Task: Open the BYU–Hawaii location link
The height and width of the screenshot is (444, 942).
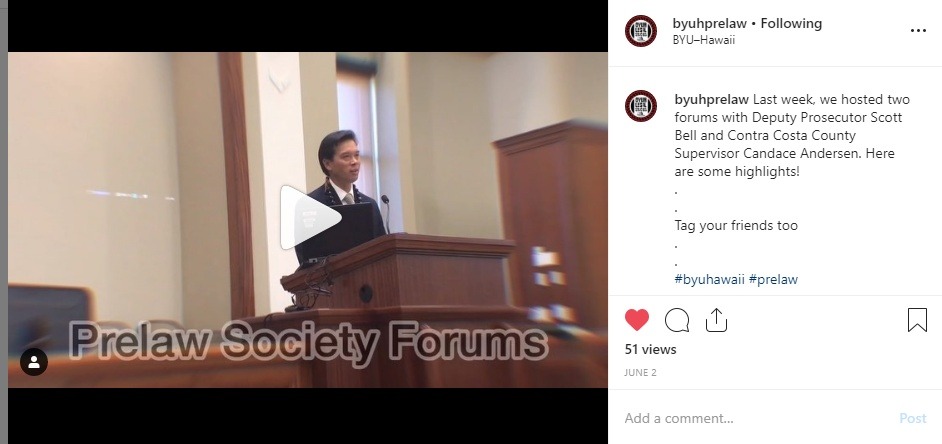Action: tap(703, 40)
